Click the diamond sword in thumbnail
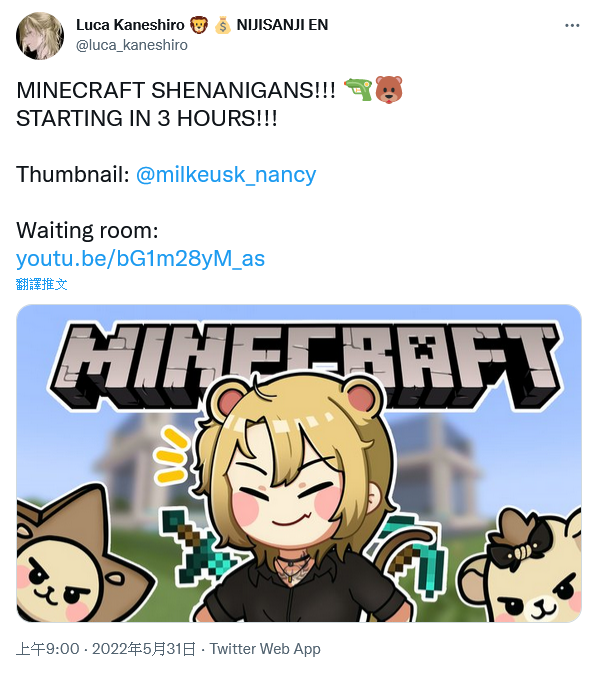The image size is (598, 674). tap(195, 547)
